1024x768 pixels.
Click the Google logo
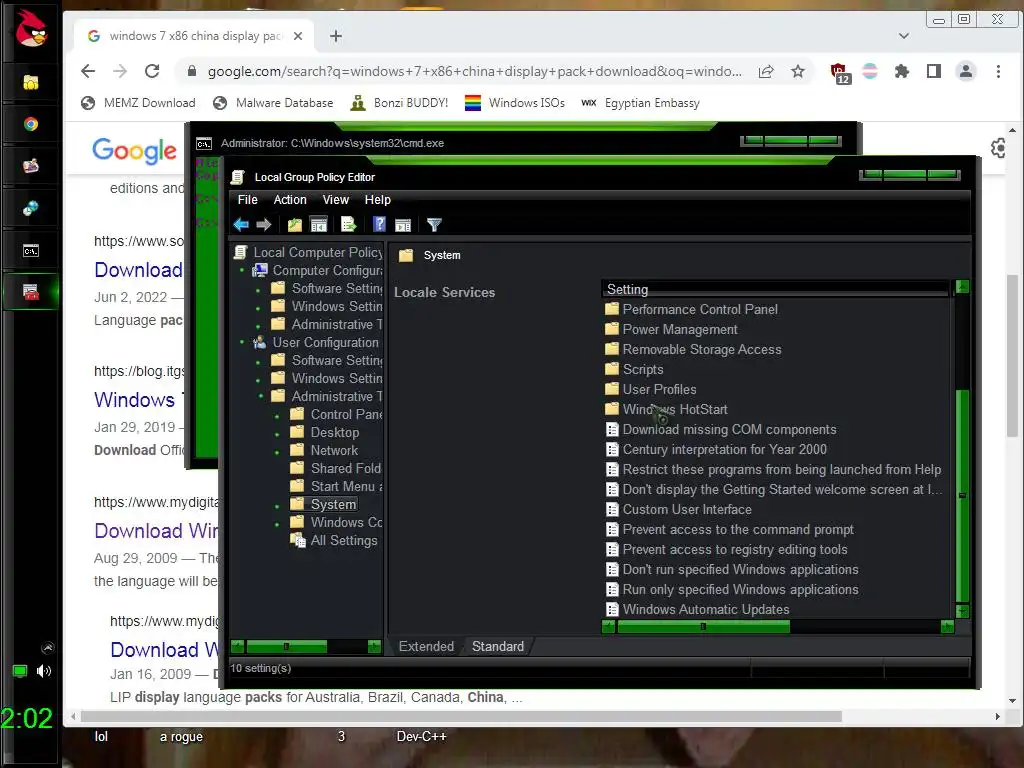(135, 150)
